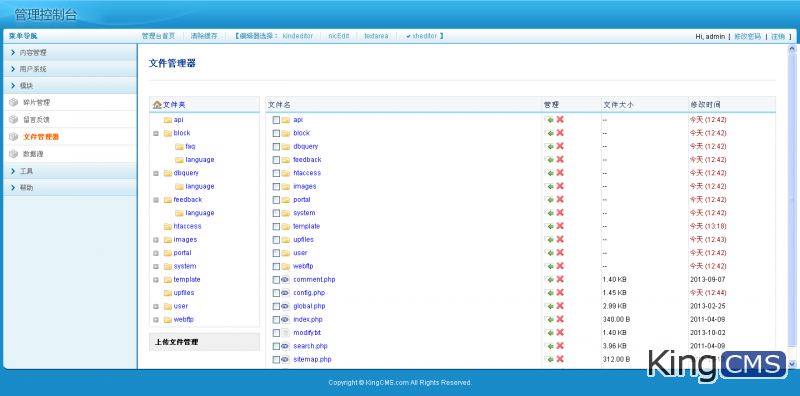Click the green arrow icon for index.php

pos(549,319)
